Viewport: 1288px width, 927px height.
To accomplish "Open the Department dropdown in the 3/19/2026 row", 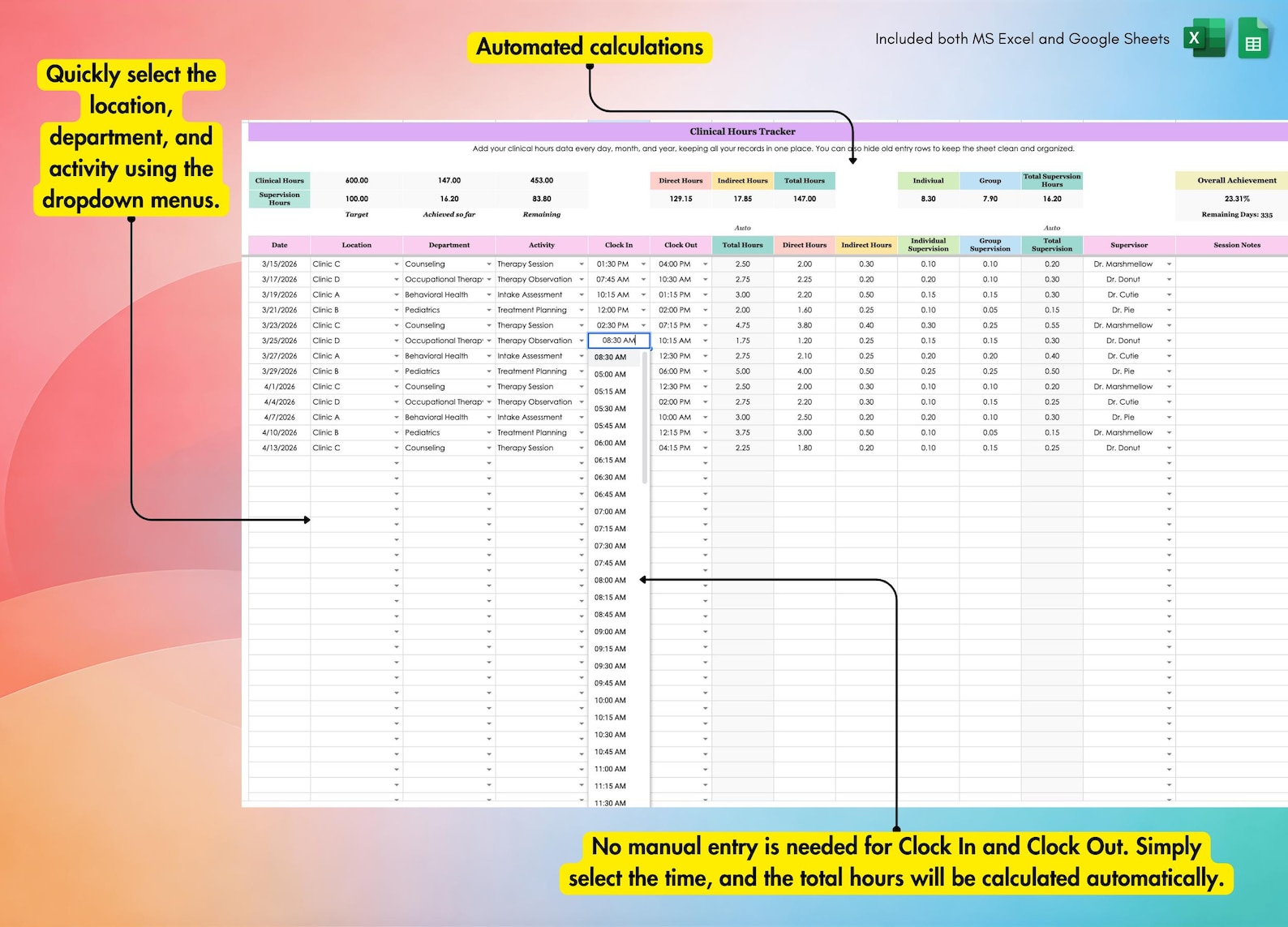I will click(x=489, y=295).
